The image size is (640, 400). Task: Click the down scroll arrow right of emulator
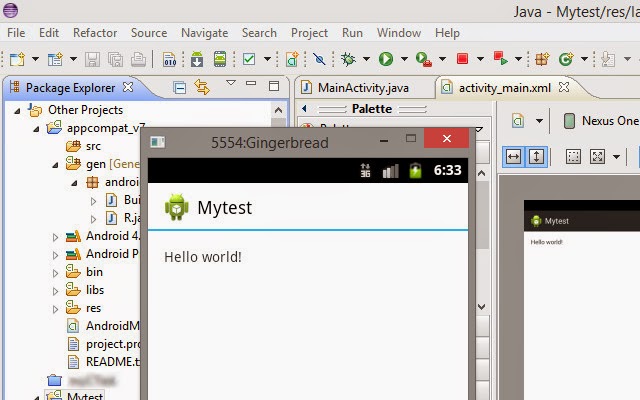click(x=482, y=307)
